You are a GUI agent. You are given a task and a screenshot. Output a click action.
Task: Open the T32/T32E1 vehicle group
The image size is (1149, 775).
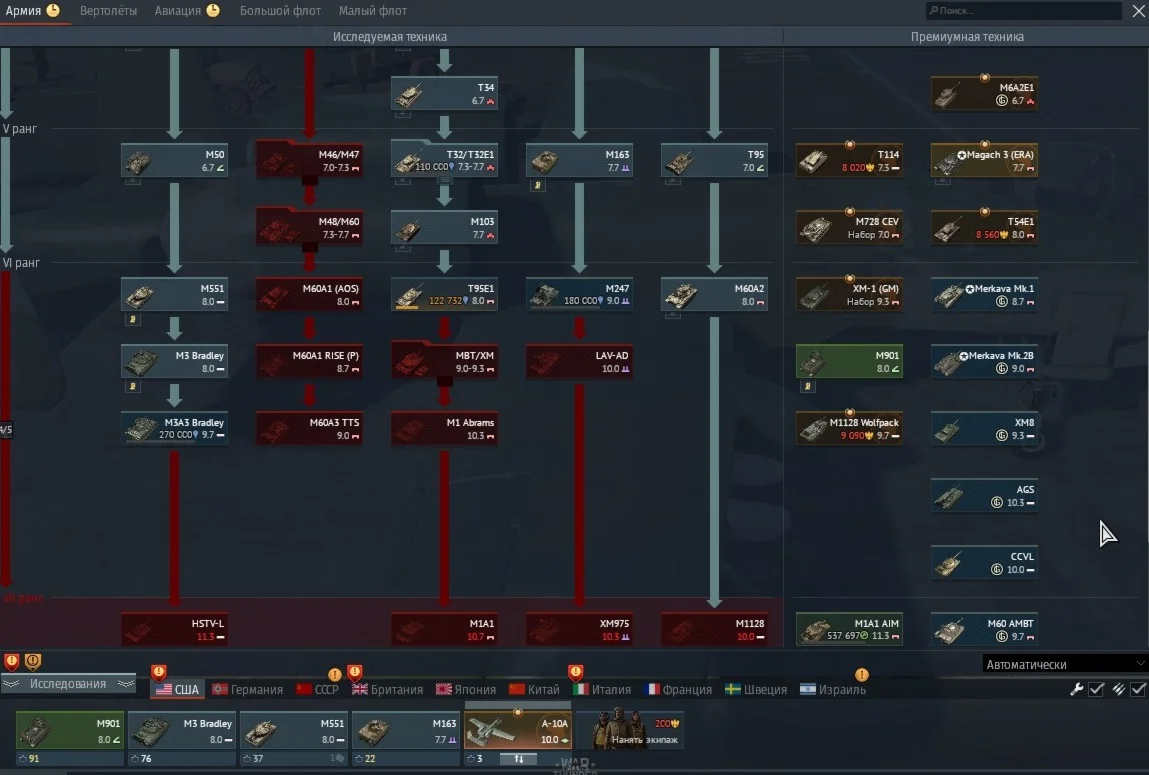pyautogui.click(x=444, y=160)
